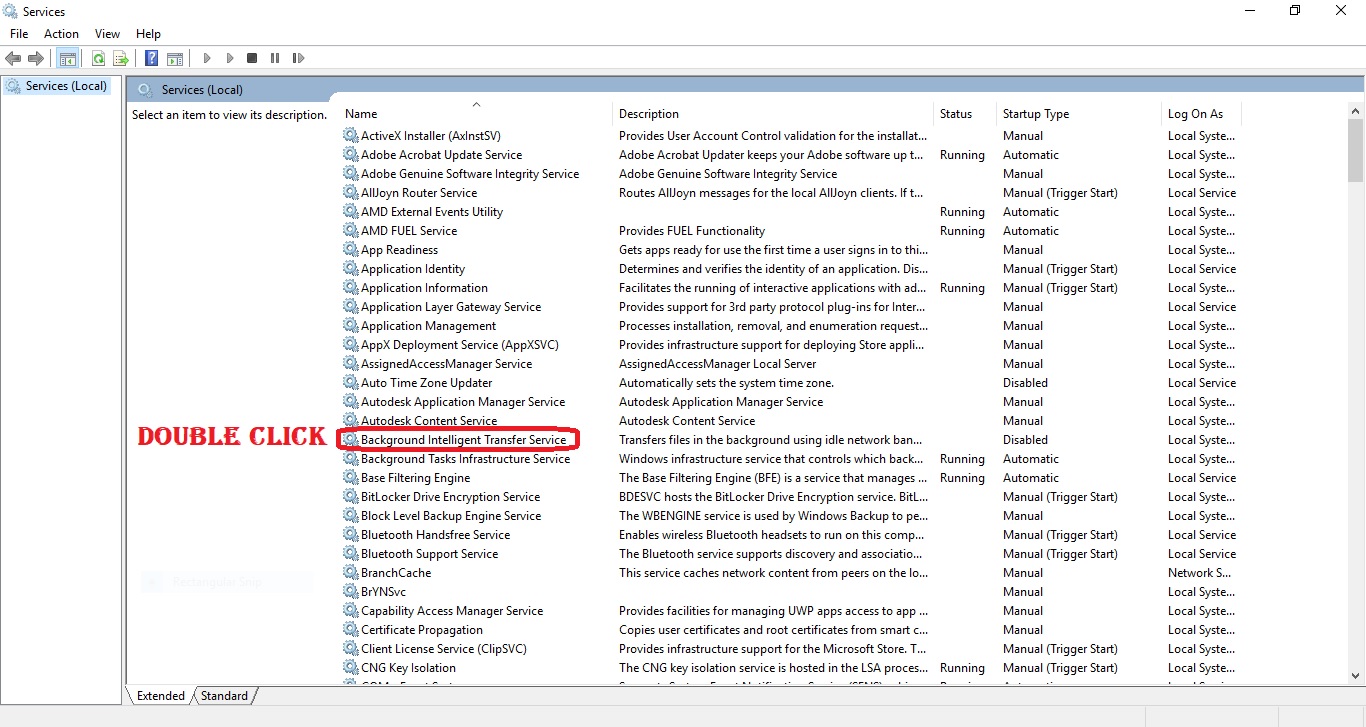Select the Application Information service name
Image resolution: width=1366 pixels, height=727 pixels.
coord(424,287)
